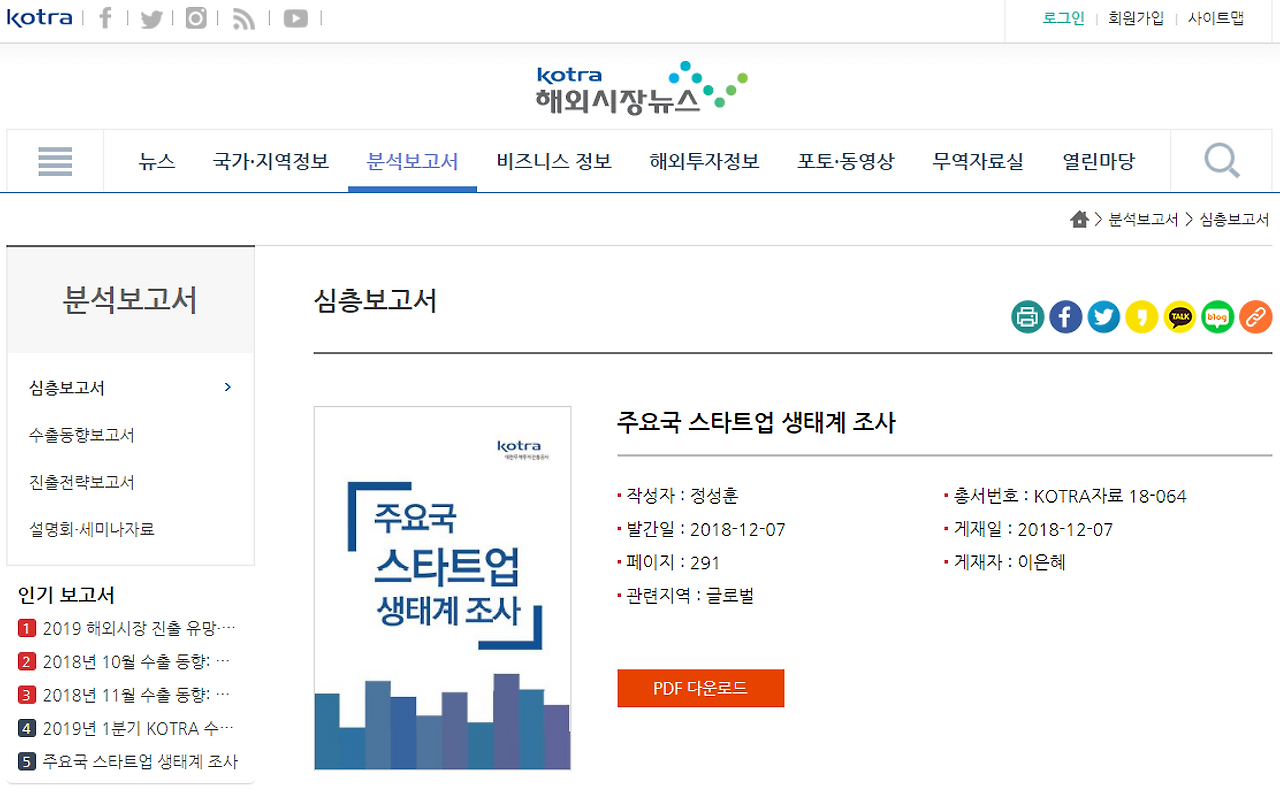Share the report via the Twitter icon
Screen dimensions: 1280x797
pyautogui.click(x=1103, y=317)
